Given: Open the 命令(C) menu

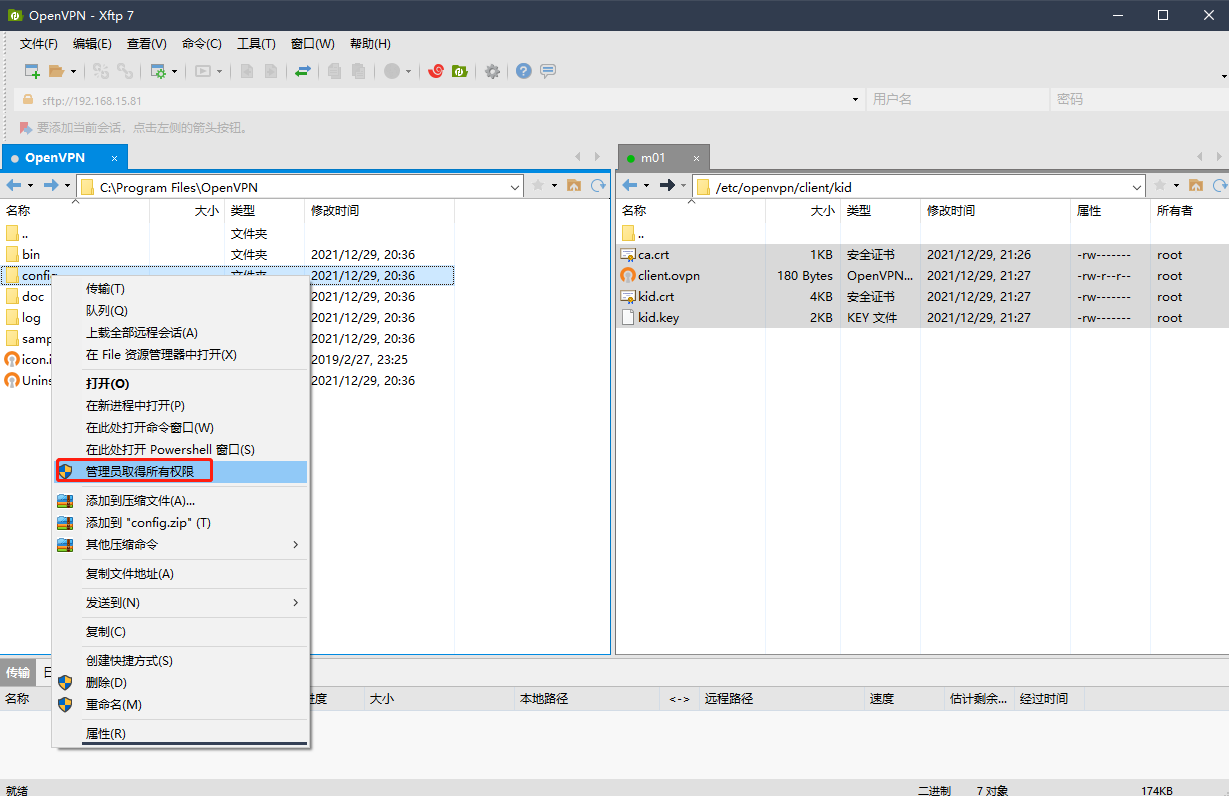Looking at the screenshot, I should click(x=202, y=44).
